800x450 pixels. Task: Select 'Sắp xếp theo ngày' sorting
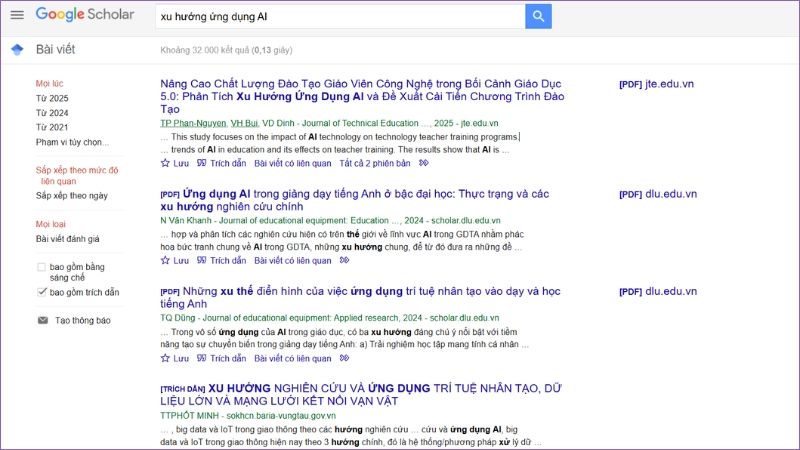pos(72,195)
